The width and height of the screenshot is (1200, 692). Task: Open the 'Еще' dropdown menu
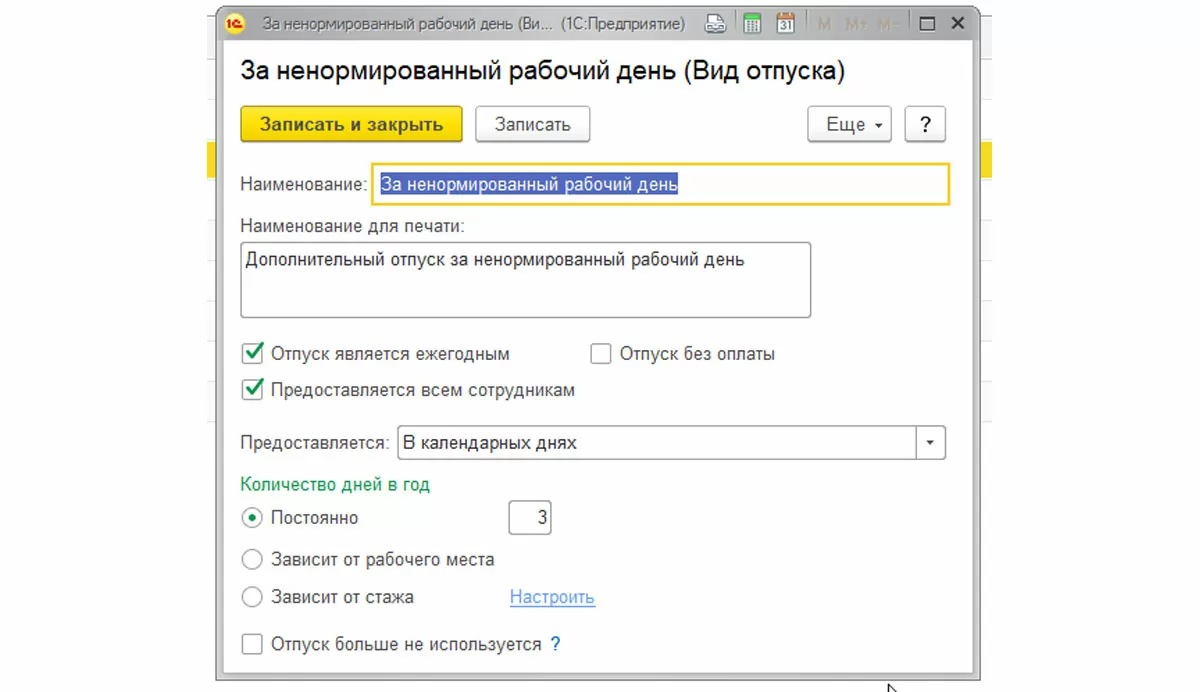tap(849, 125)
